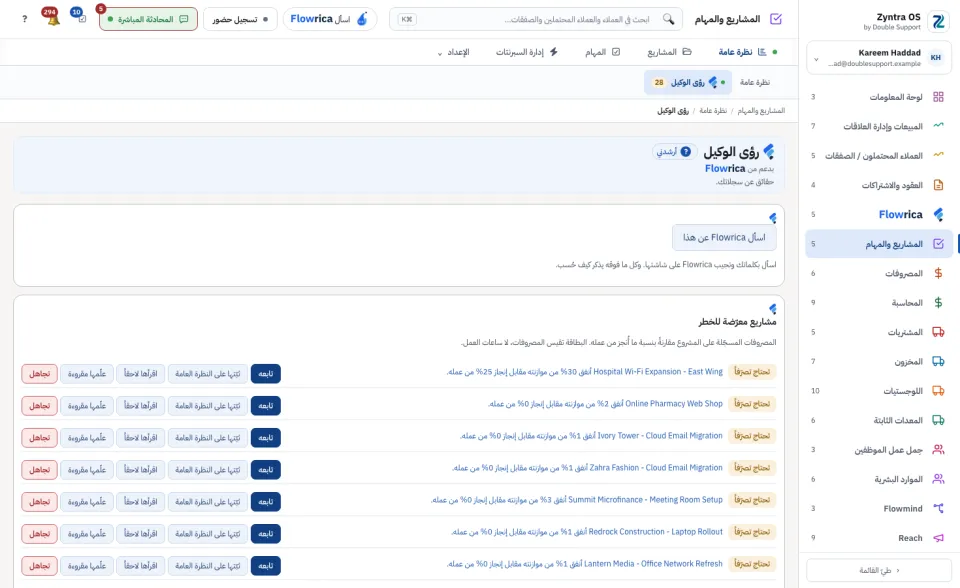This screenshot has width=960, height=588.
Task: Open جمل عمل الموظفين people icon
Action: (938, 450)
